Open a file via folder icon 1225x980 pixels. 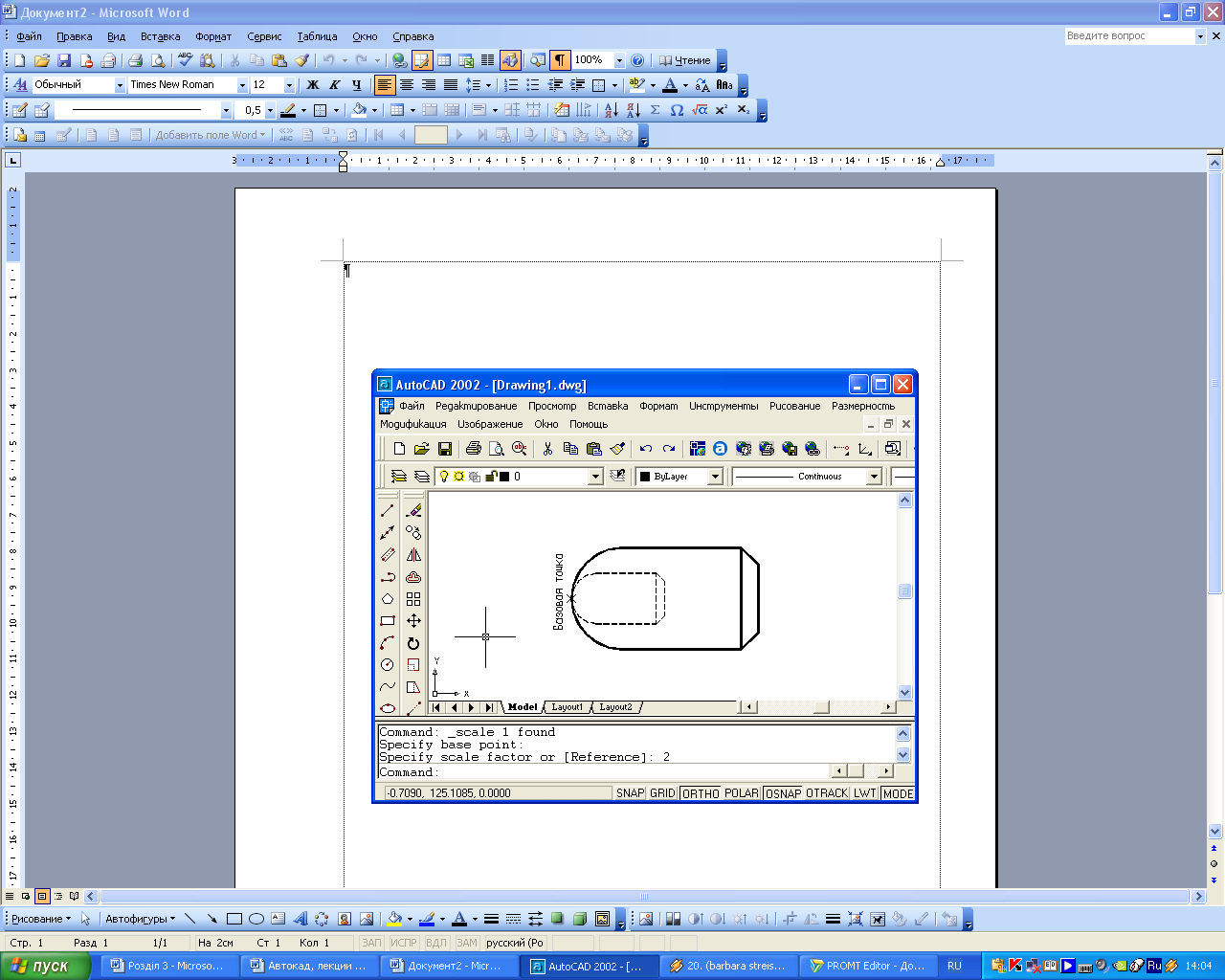pyautogui.click(x=42, y=60)
